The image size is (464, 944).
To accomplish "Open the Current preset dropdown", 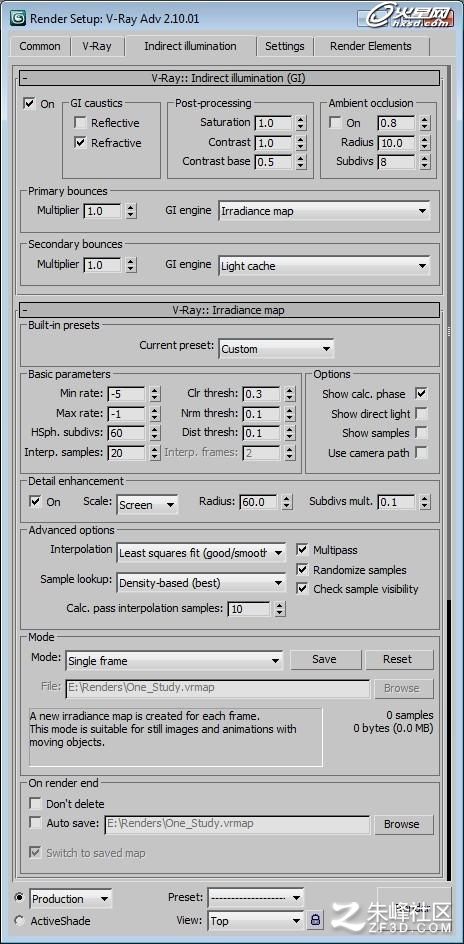I will tap(276, 349).
